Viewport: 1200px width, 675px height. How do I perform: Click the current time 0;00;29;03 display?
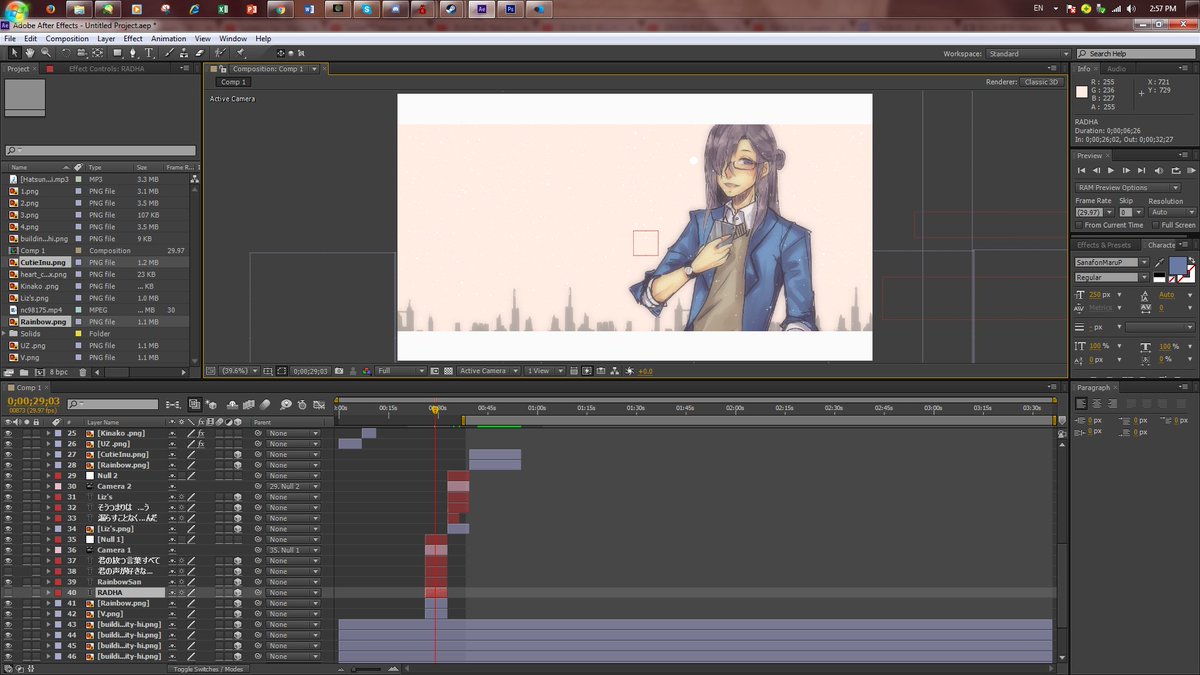click(33, 402)
